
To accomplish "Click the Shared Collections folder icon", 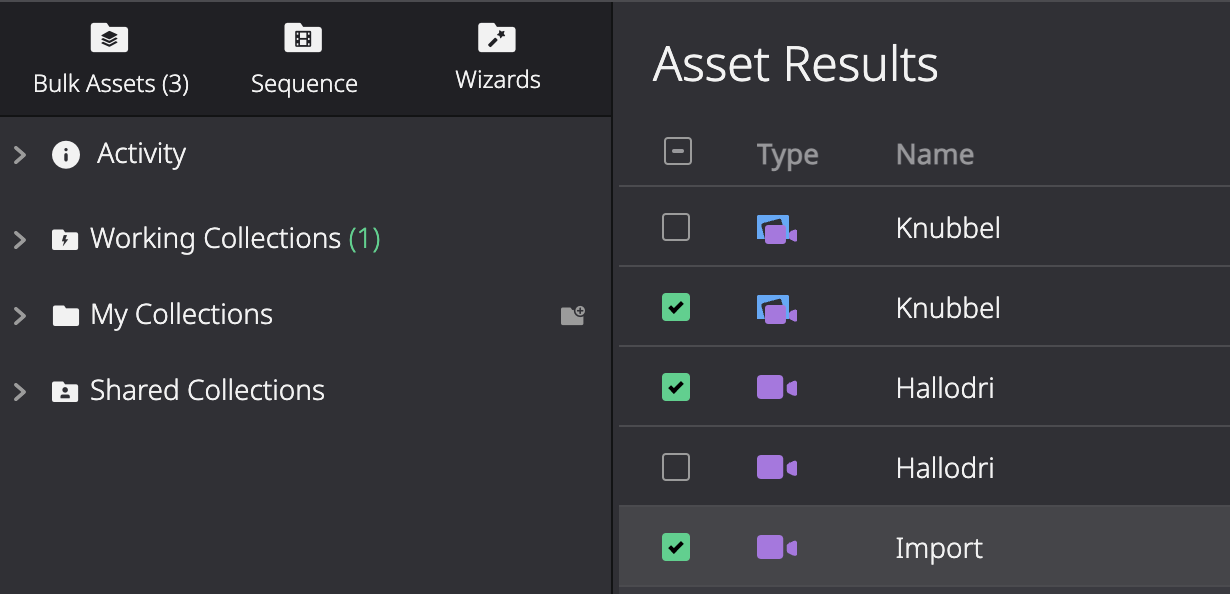I will [65, 392].
